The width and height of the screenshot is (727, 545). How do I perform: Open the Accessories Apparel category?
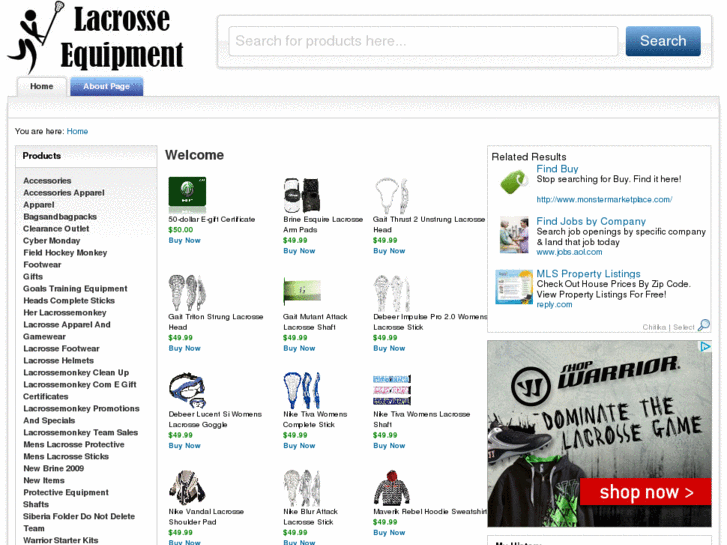click(64, 193)
